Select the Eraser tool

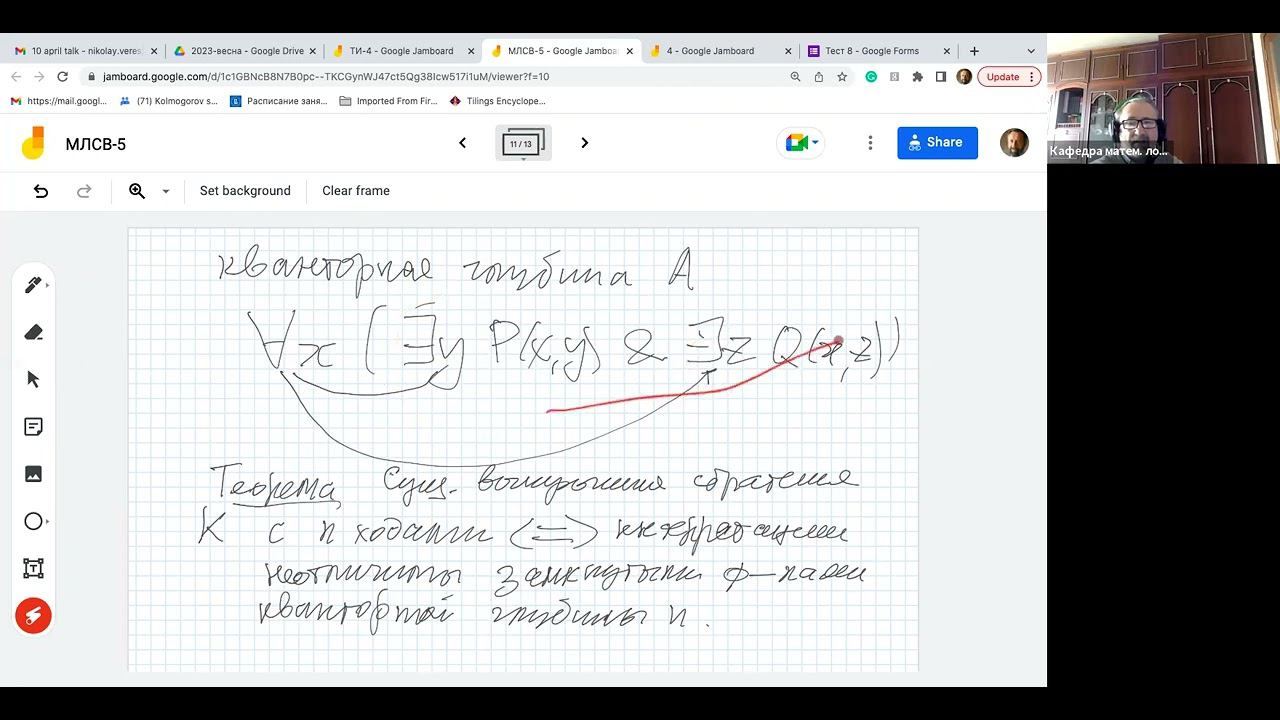(x=33, y=332)
